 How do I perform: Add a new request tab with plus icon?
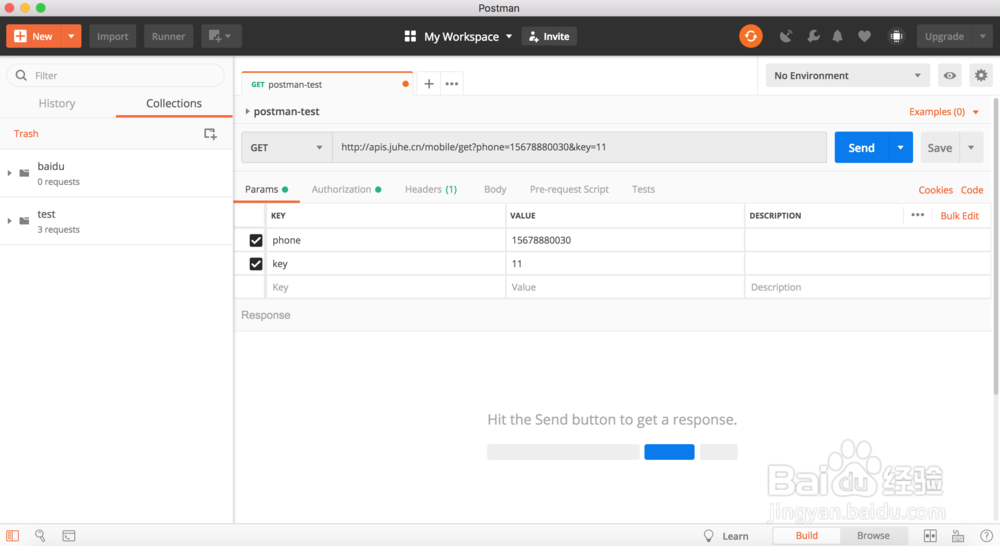click(x=429, y=84)
